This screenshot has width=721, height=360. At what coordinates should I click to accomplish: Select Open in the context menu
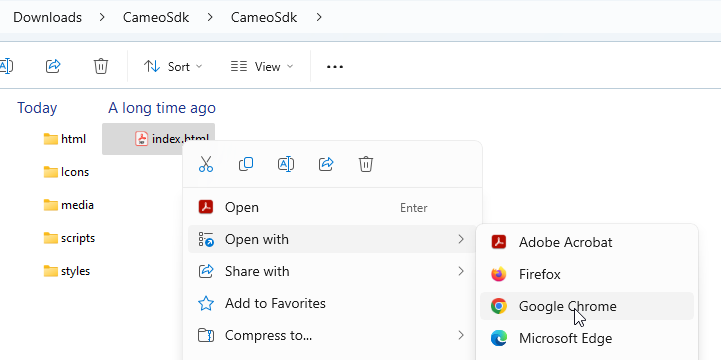click(332, 207)
